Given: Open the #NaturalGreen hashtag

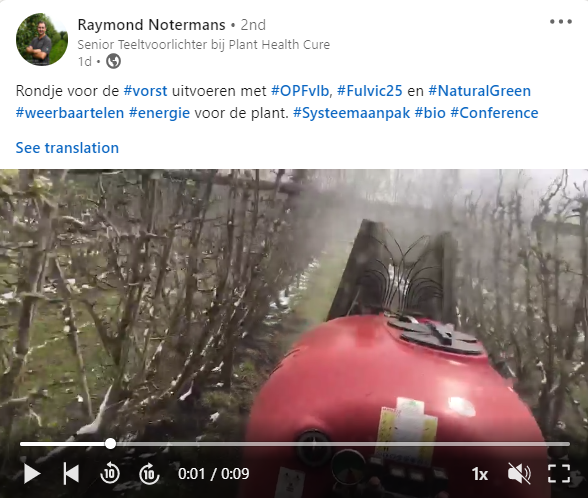Looking at the screenshot, I should [479, 91].
